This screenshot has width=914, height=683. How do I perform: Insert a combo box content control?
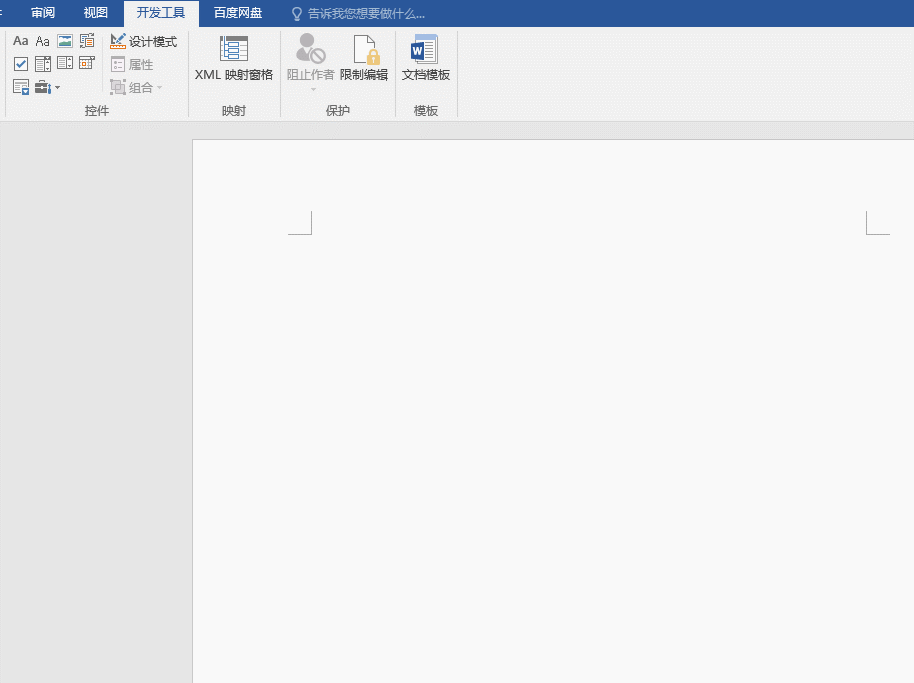tap(43, 64)
